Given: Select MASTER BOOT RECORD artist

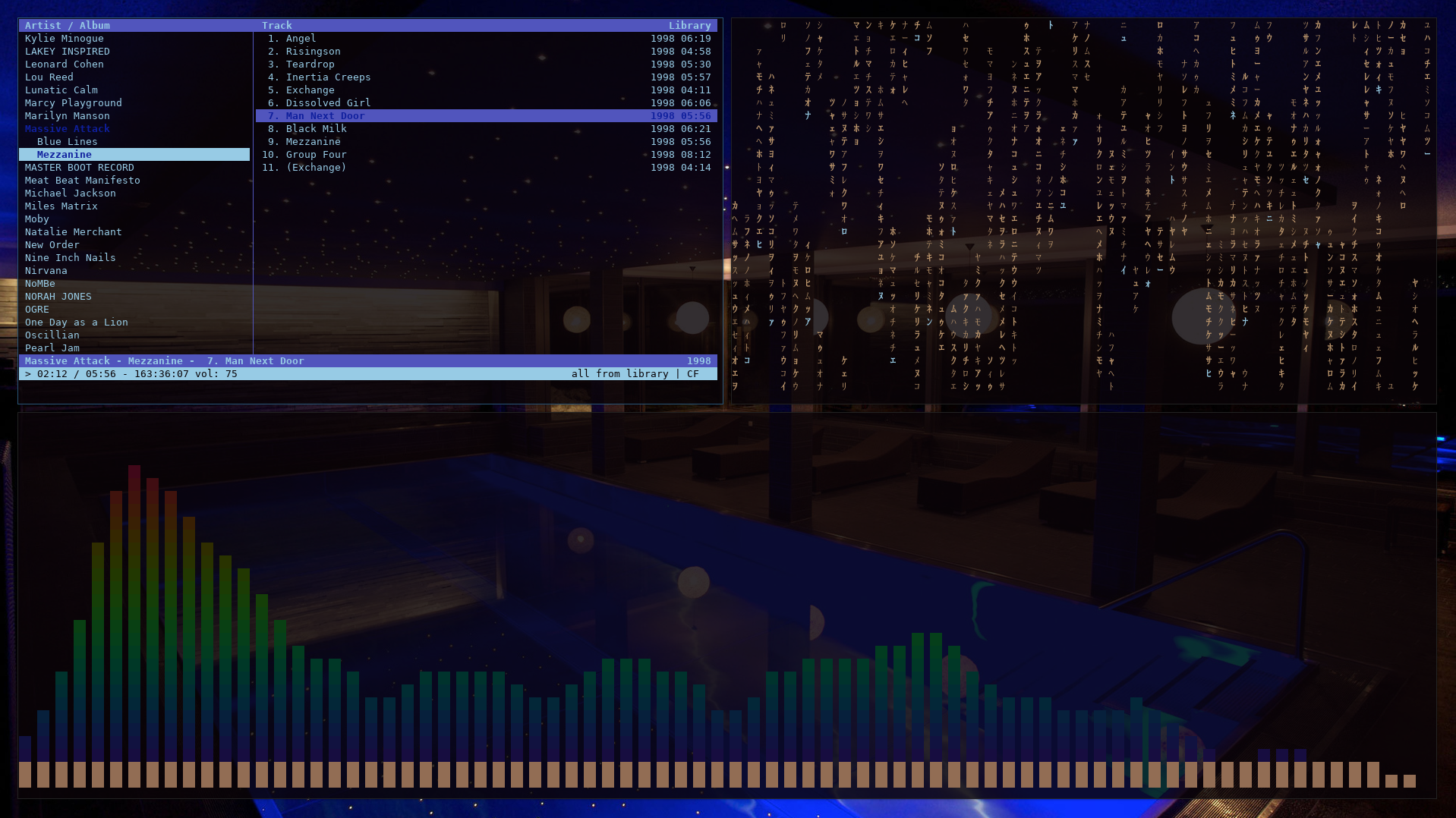Looking at the screenshot, I should [79, 168].
